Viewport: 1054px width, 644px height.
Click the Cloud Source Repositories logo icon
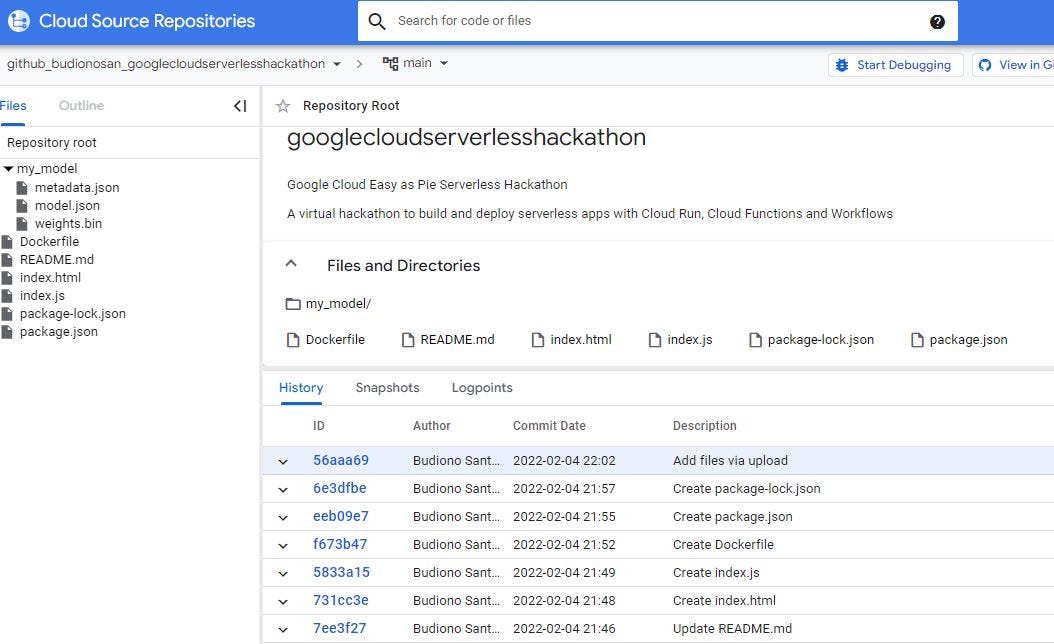click(19, 21)
